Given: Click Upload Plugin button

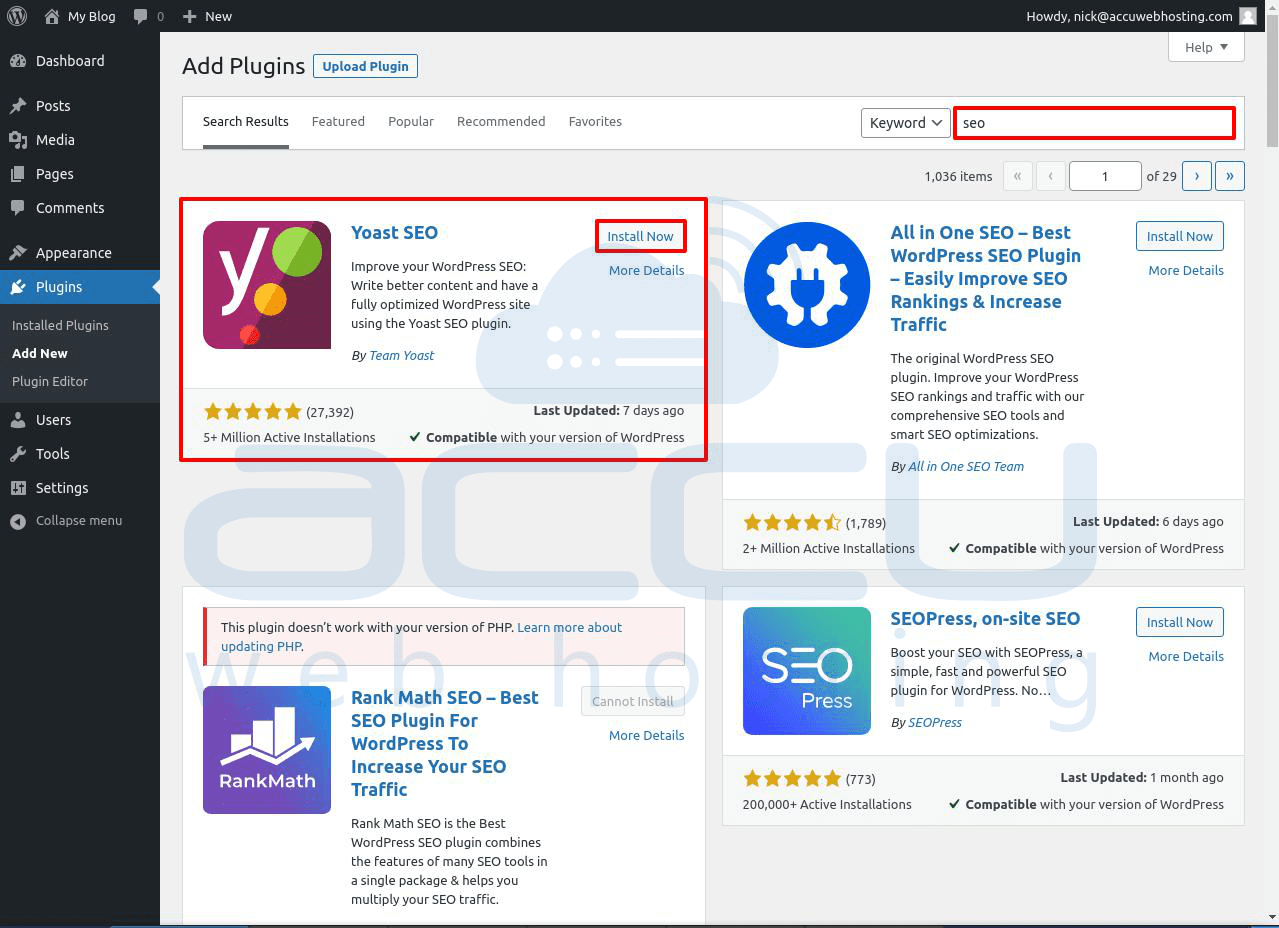Looking at the screenshot, I should point(365,66).
